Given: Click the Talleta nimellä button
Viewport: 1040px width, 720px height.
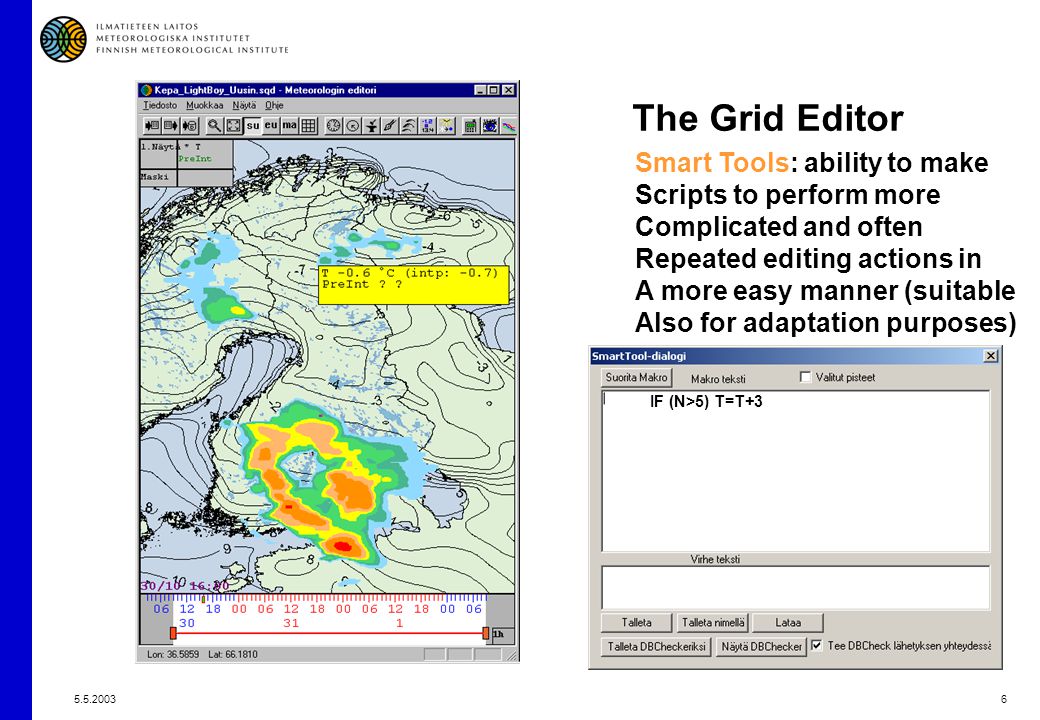Looking at the screenshot, I should 712,623.
